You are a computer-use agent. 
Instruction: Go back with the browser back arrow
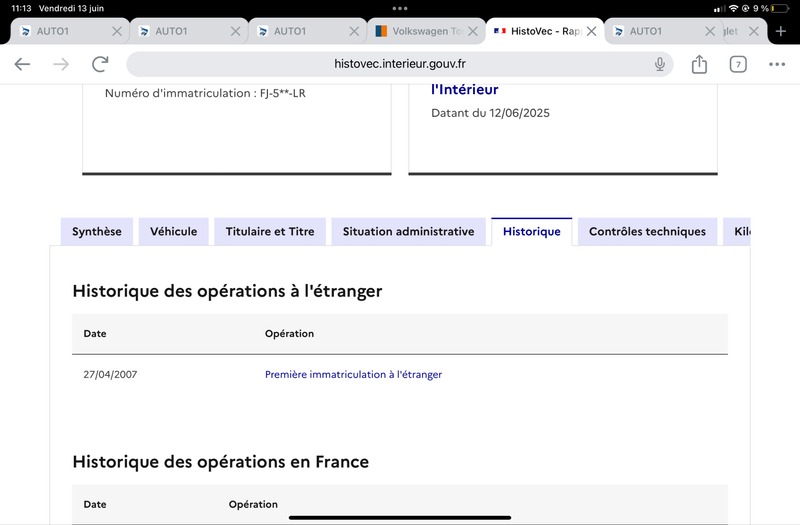tap(22, 64)
